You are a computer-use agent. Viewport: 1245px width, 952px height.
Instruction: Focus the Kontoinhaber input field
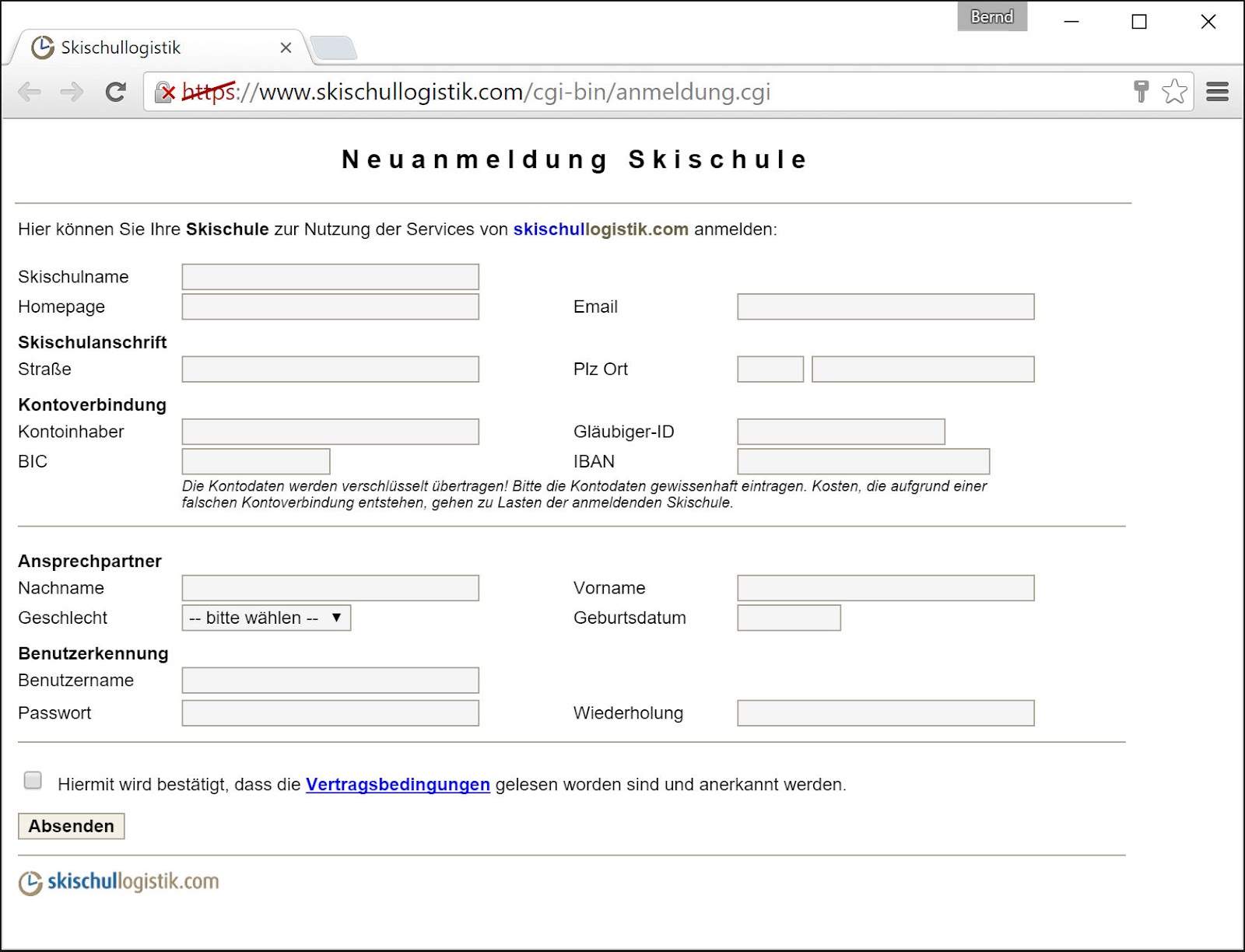331,432
